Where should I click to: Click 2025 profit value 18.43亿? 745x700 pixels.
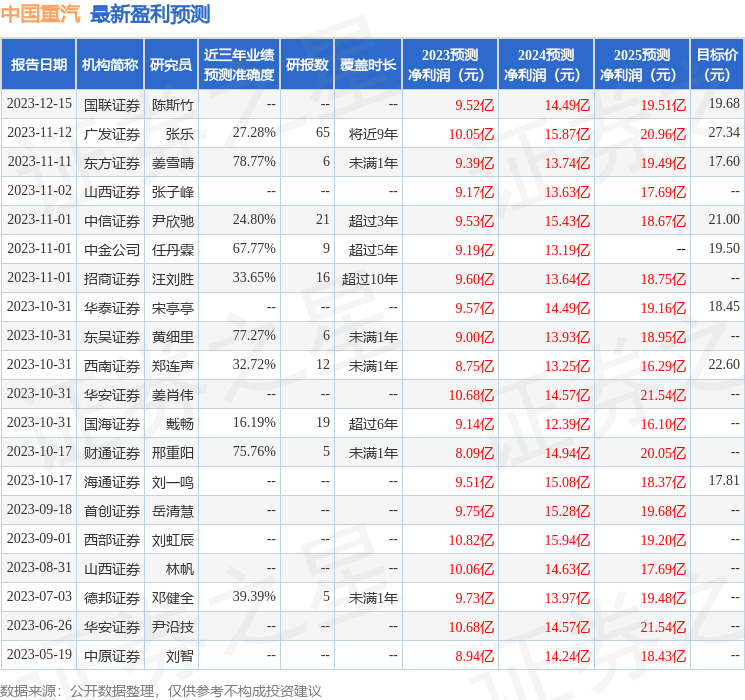(663, 656)
